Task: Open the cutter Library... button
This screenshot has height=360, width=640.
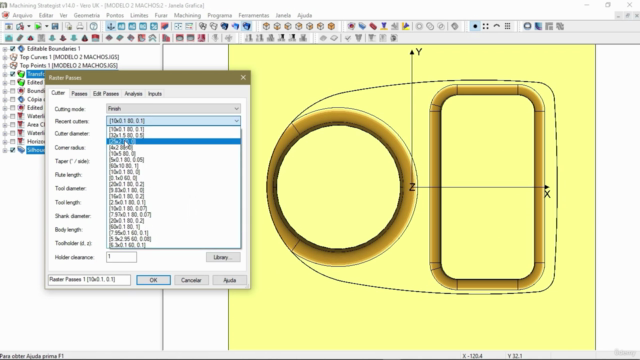Action: (x=223, y=258)
